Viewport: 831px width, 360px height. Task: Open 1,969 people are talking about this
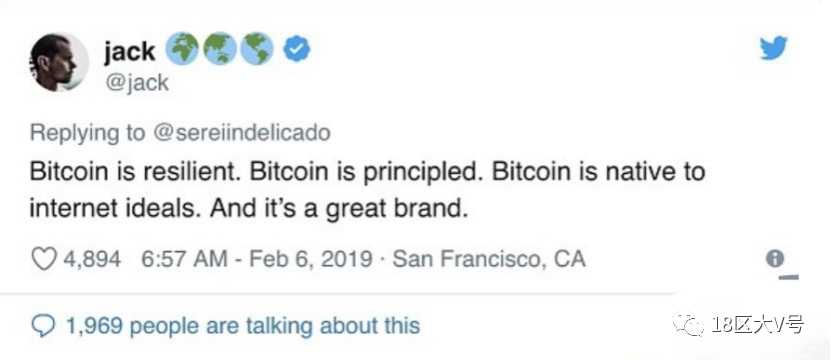[242, 325]
